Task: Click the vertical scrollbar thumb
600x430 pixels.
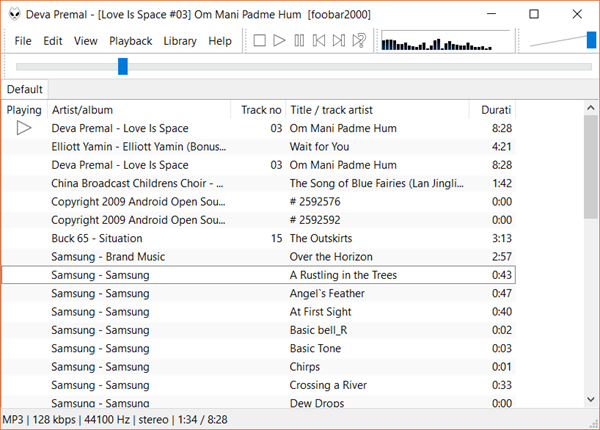Action: pyautogui.click(x=591, y=167)
